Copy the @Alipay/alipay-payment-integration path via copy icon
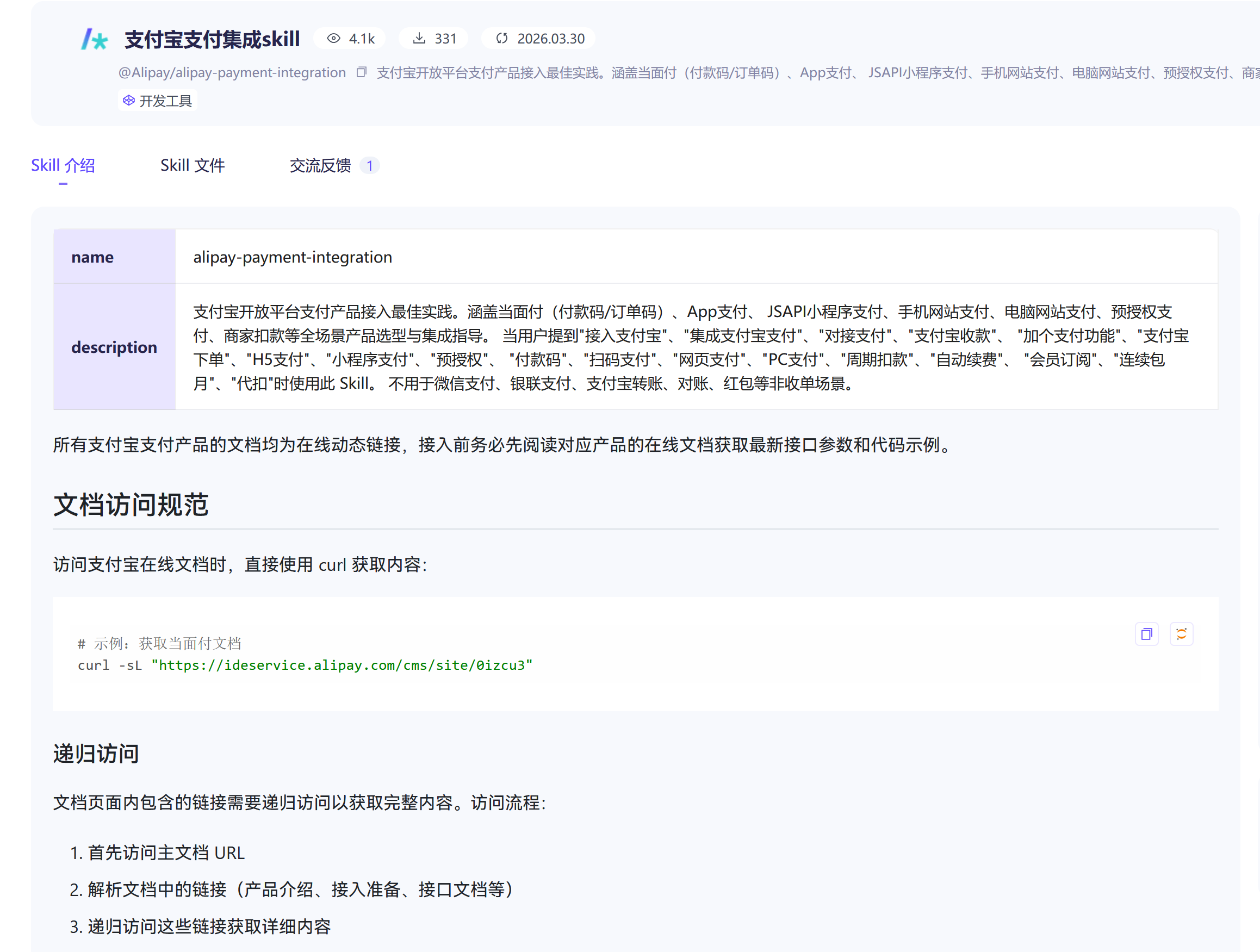 361,72
